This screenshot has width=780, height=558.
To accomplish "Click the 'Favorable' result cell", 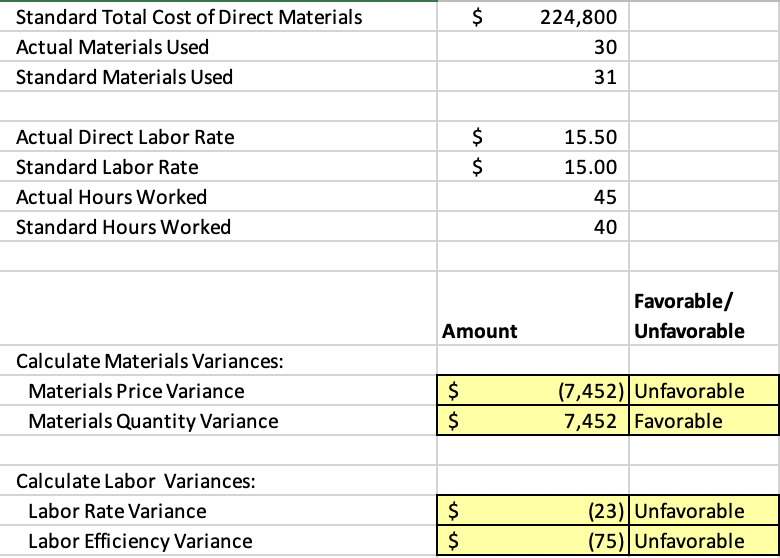I will pos(704,421).
